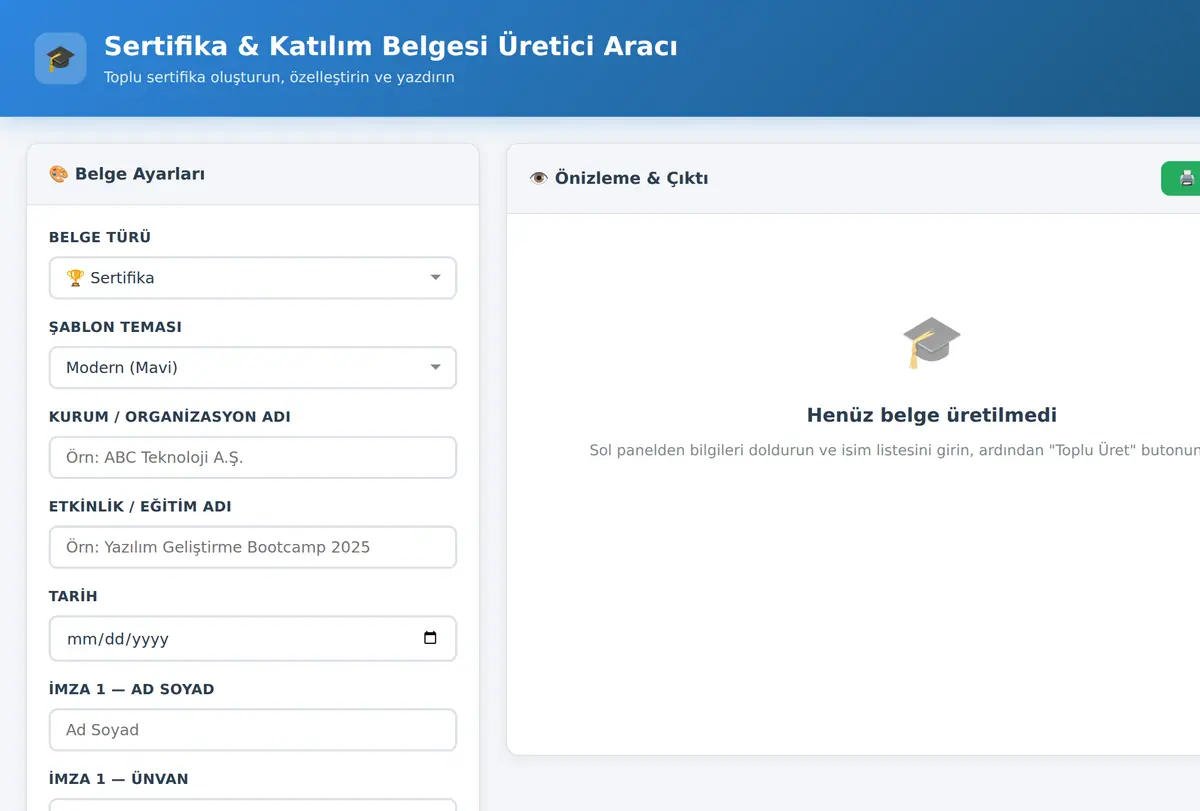This screenshot has width=1200, height=811.
Task: Click the 'İMZA 1 — ÜNVAN' label
Action: click(x=118, y=779)
